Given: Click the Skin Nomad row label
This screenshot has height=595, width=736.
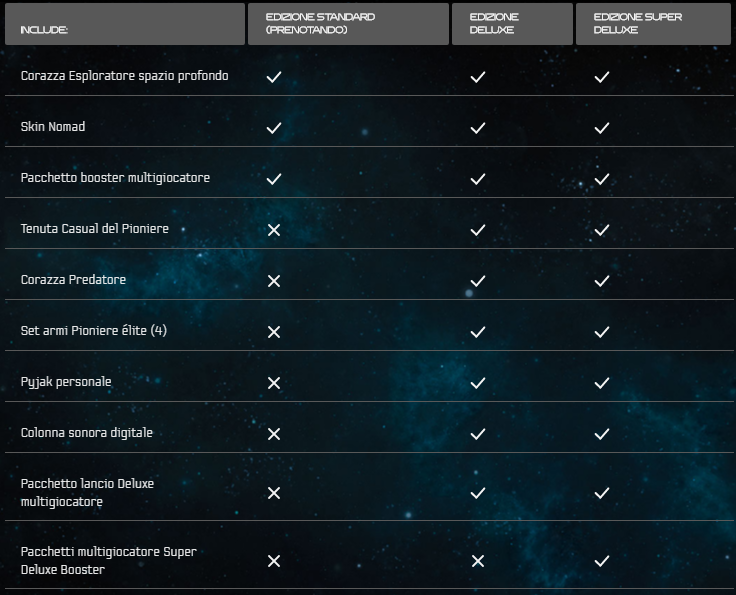Looking at the screenshot, I should 53,127.
